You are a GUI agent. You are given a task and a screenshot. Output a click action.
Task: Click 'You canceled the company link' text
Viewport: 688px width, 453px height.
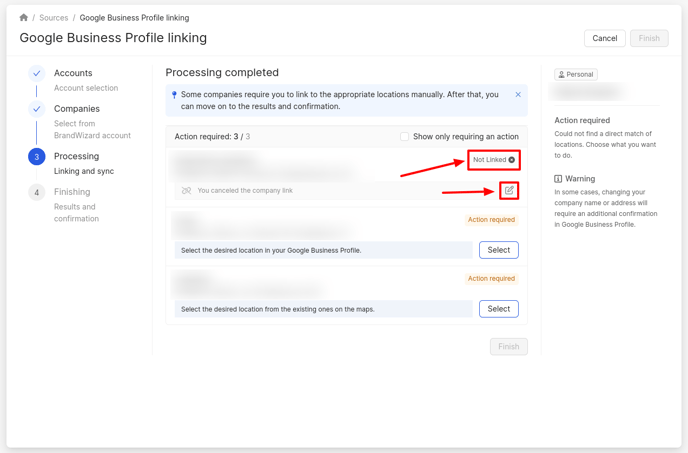[x=245, y=191]
